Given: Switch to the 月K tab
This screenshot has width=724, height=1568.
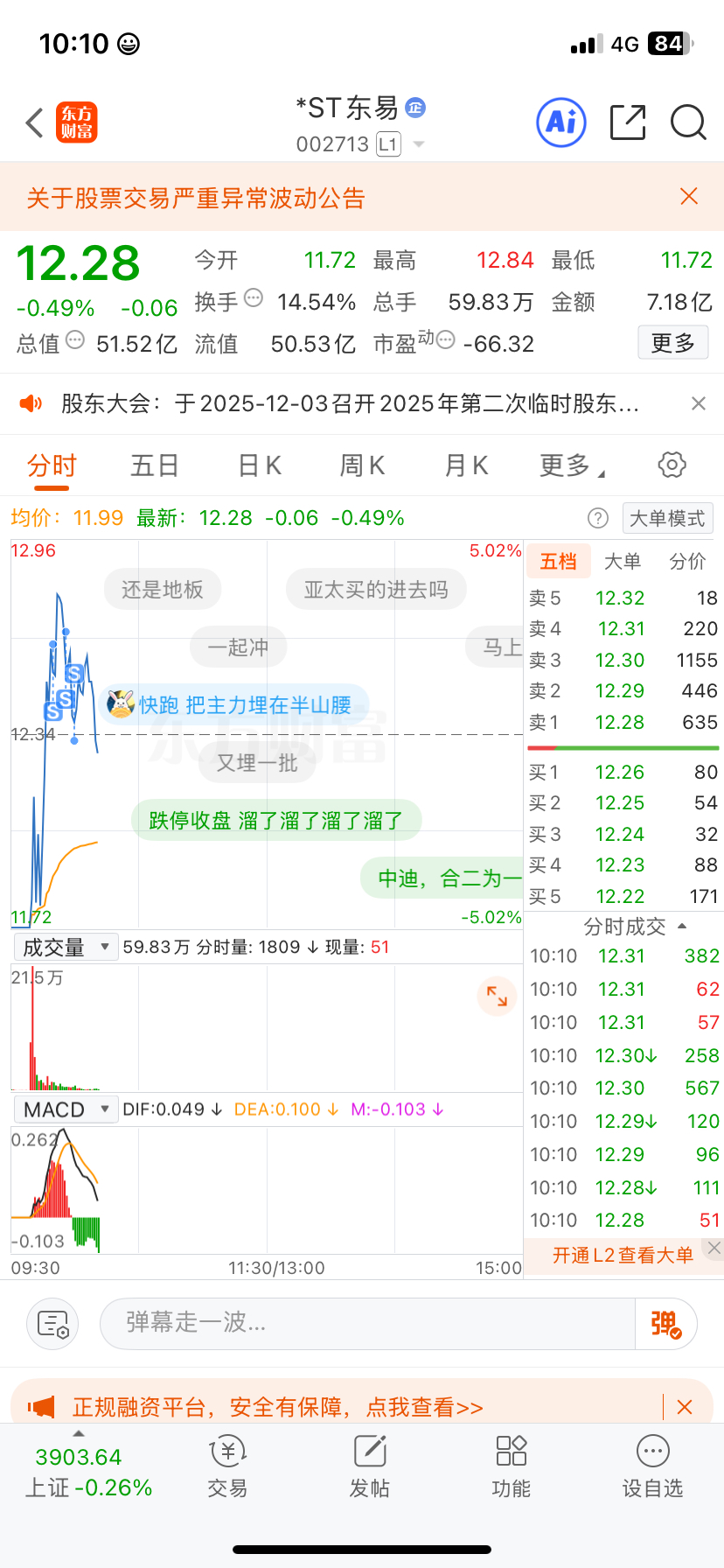Looking at the screenshot, I should pyautogui.click(x=466, y=465).
